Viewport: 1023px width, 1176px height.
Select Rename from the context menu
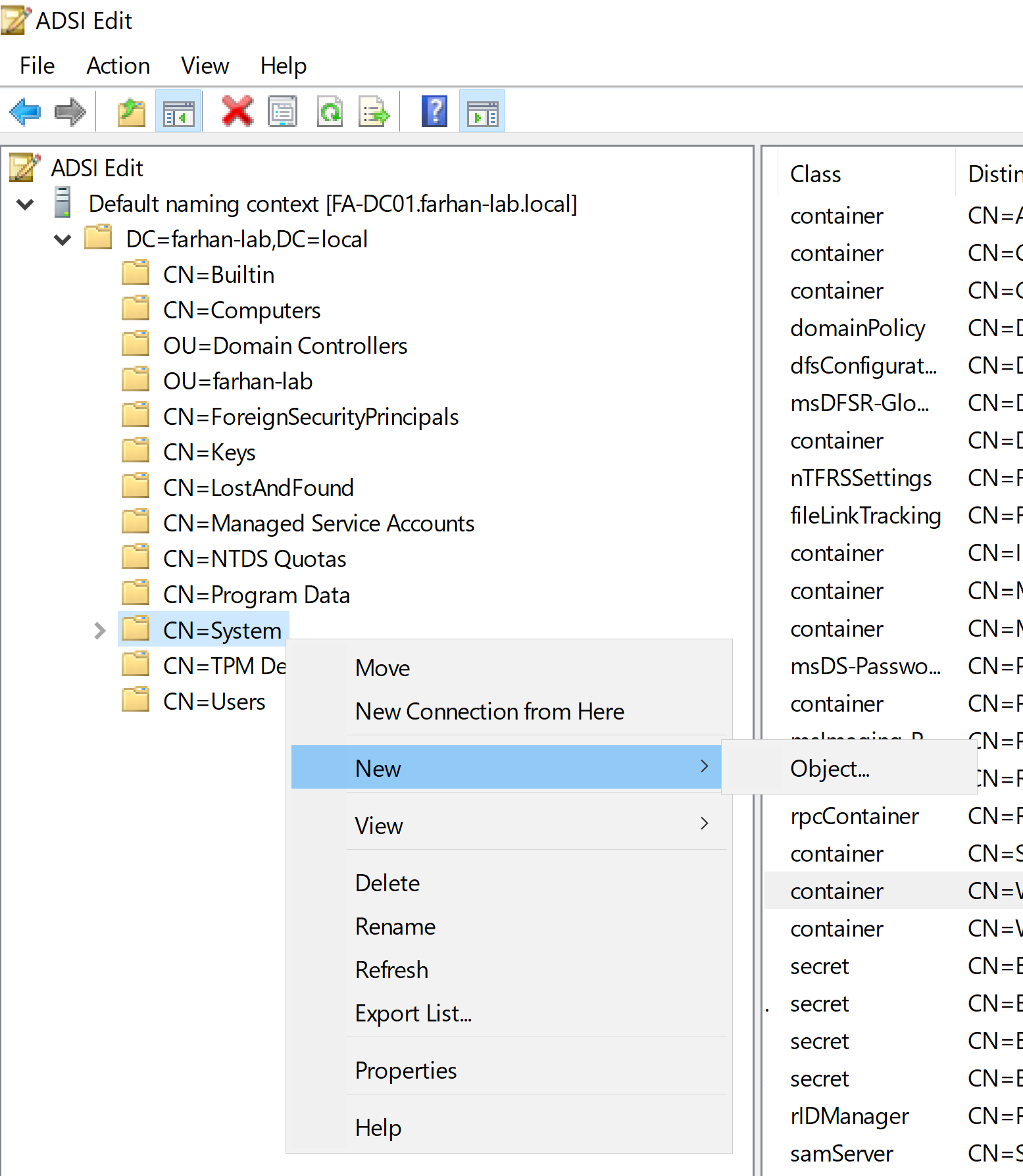395,927
